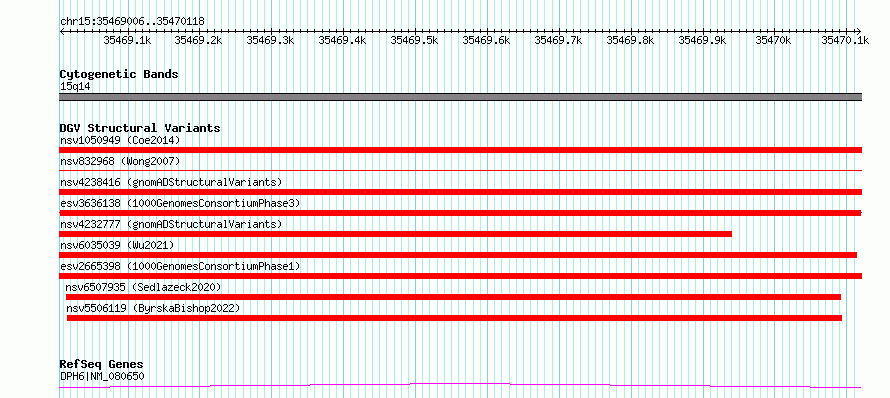Open nsv4238416 (gnomADStructuralVariants) label
The height and width of the screenshot is (398, 890).
coord(171,182)
